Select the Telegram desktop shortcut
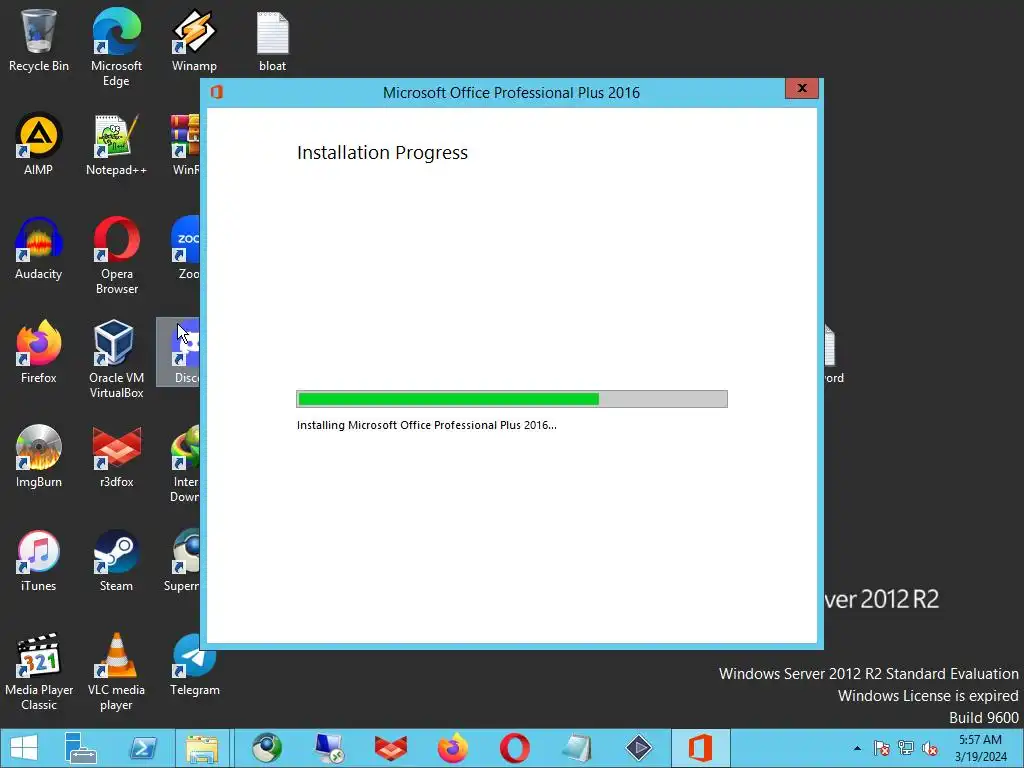 [x=195, y=666]
